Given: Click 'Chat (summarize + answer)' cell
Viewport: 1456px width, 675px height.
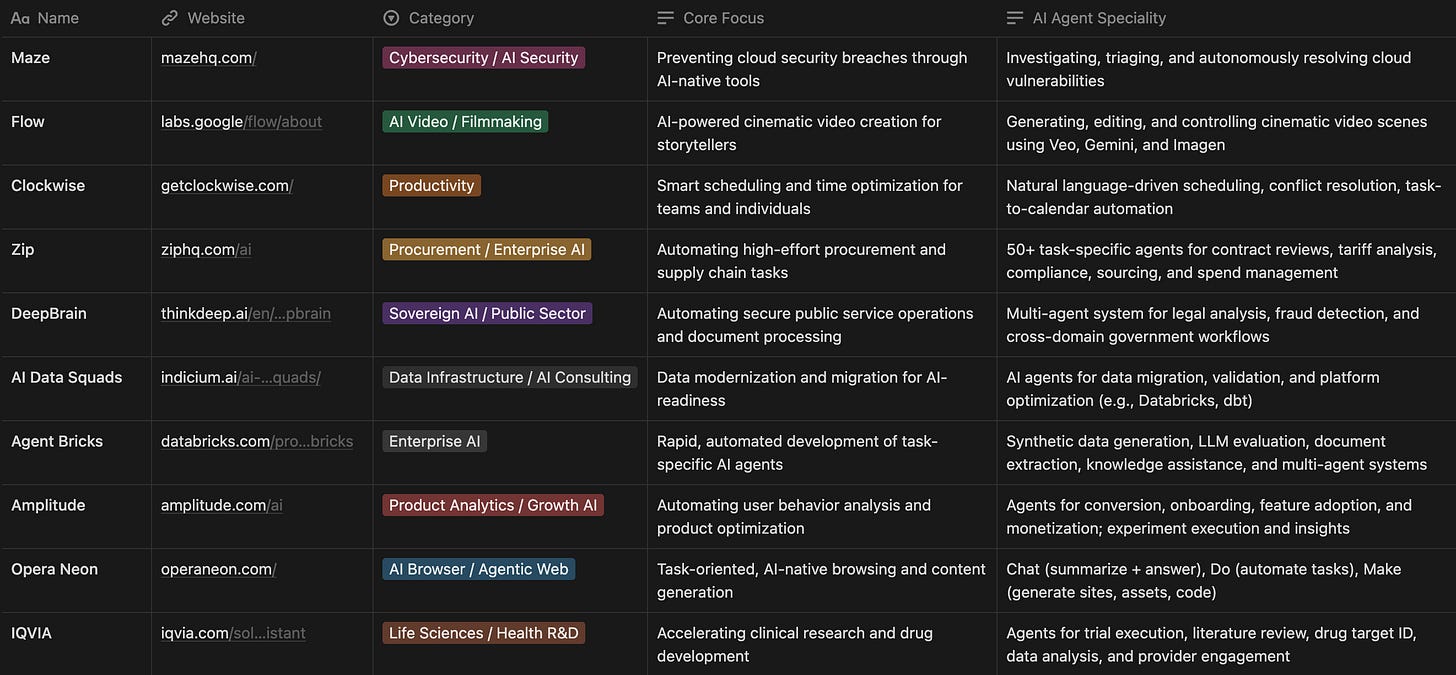Looking at the screenshot, I should [1226, 581].
